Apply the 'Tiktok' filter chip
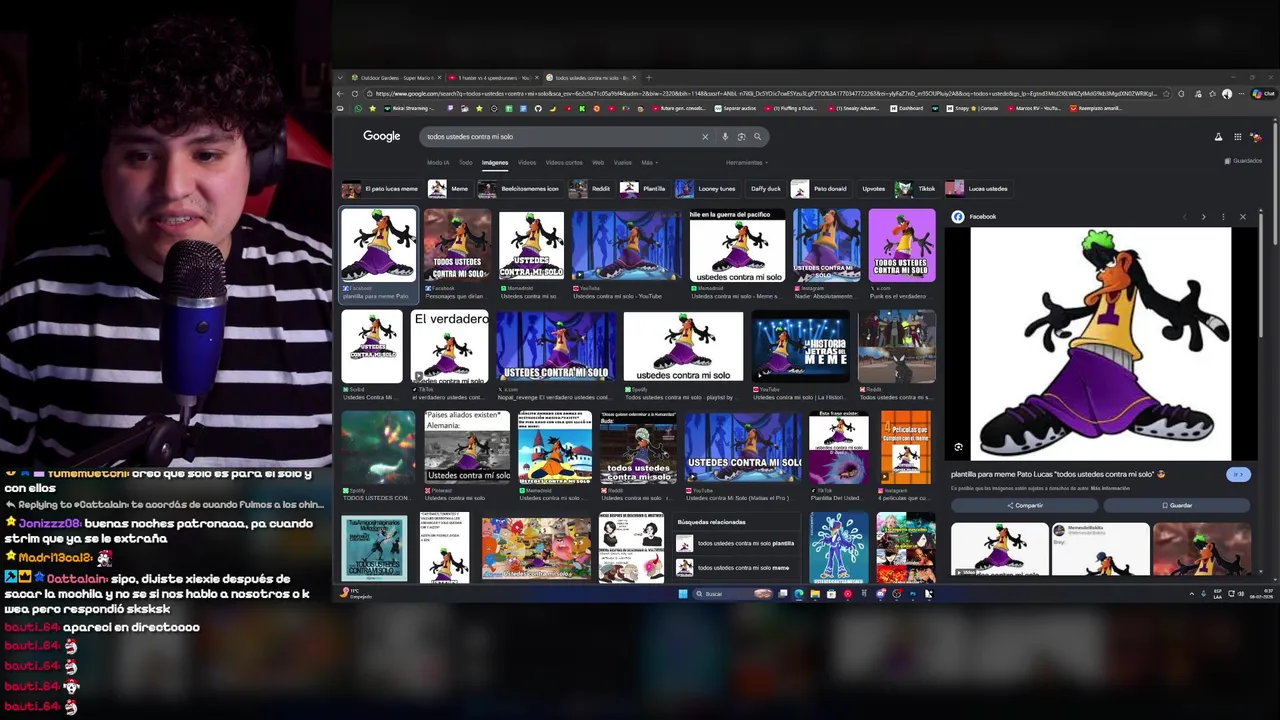The width and height of the screenshot is (1280, 720). 916,189
